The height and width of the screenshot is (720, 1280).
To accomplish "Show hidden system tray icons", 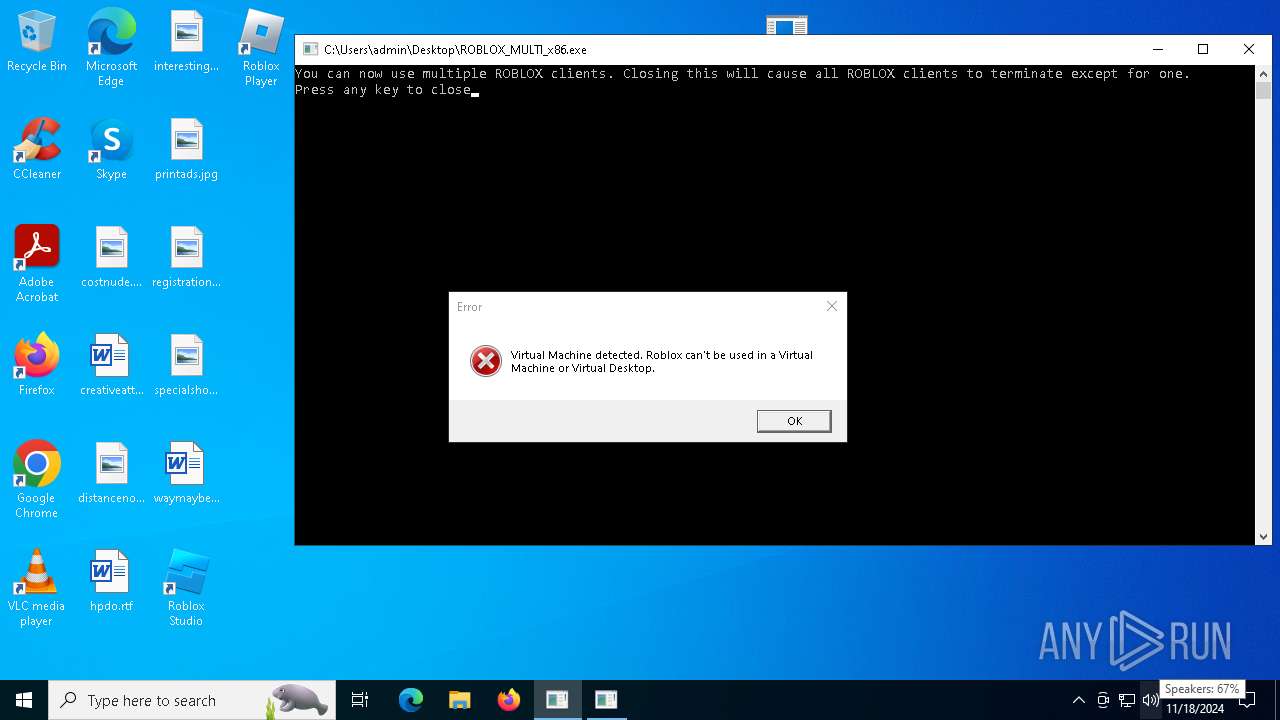I will [x=1078, y=701].
